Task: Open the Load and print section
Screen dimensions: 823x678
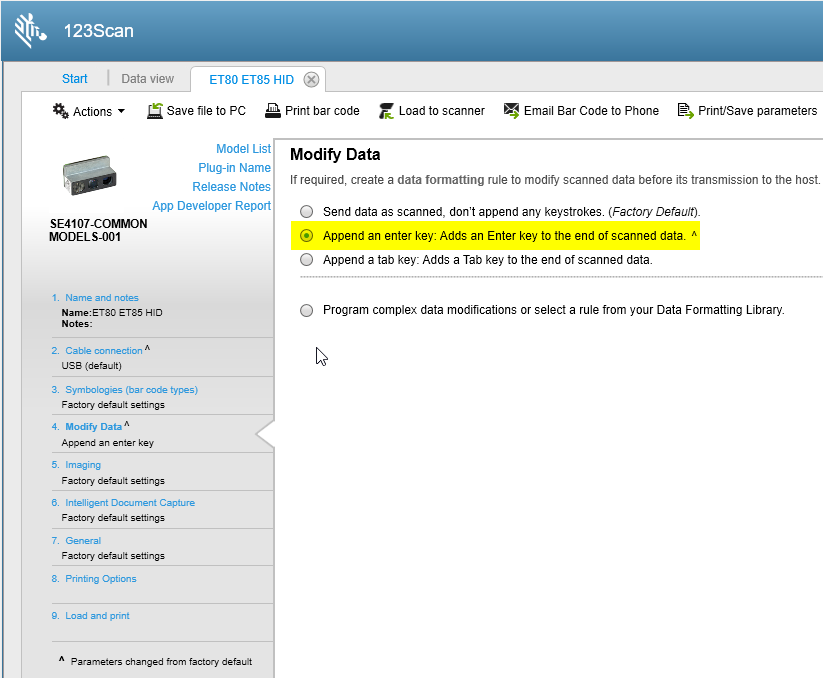Action: click(x=95, y=615)
